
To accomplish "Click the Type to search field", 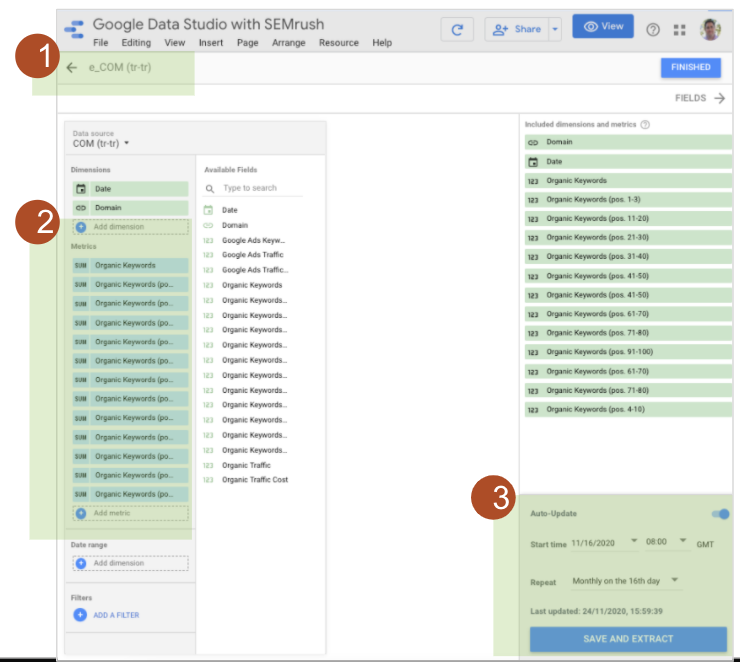I will (x=260, y=188).
